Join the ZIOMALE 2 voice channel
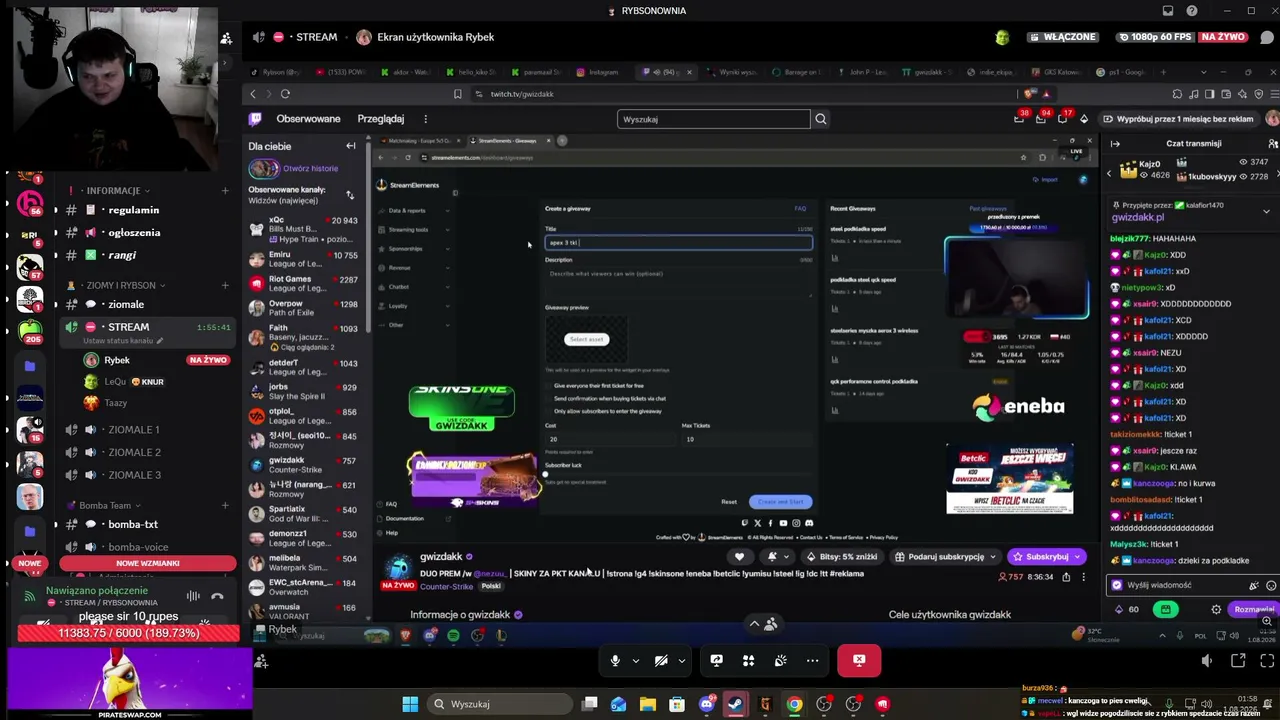Screen dimensions: 1280x720 pos(134,452)
